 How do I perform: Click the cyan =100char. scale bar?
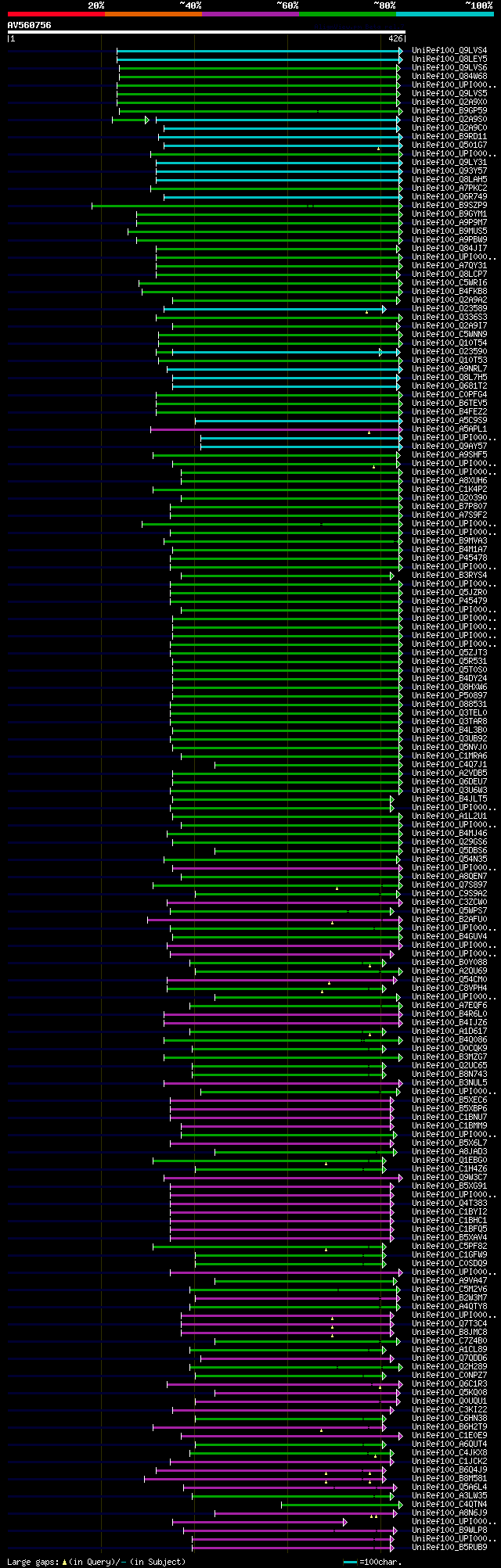(x=350, y=1562)
